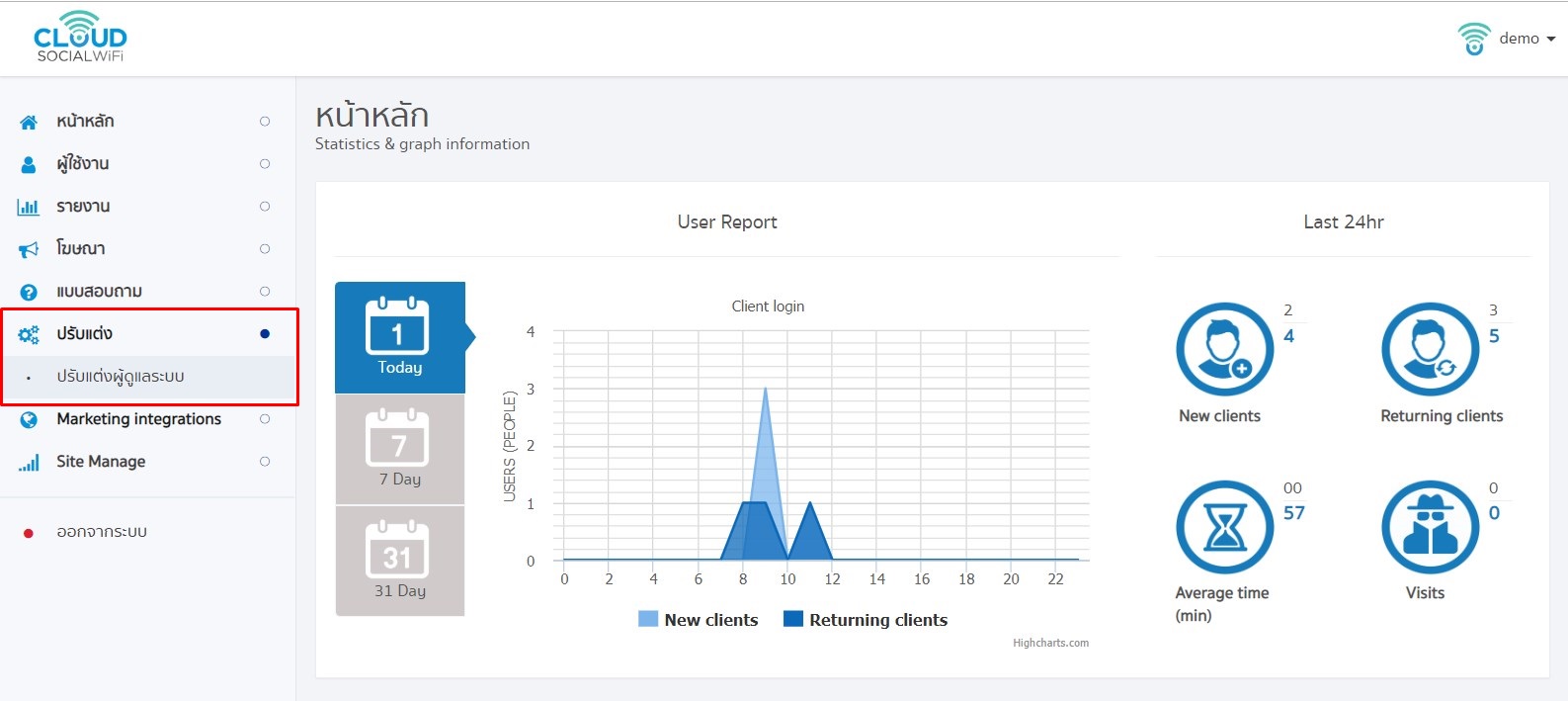Click the globe icon beside Marketing integrations

click(29, 419)
